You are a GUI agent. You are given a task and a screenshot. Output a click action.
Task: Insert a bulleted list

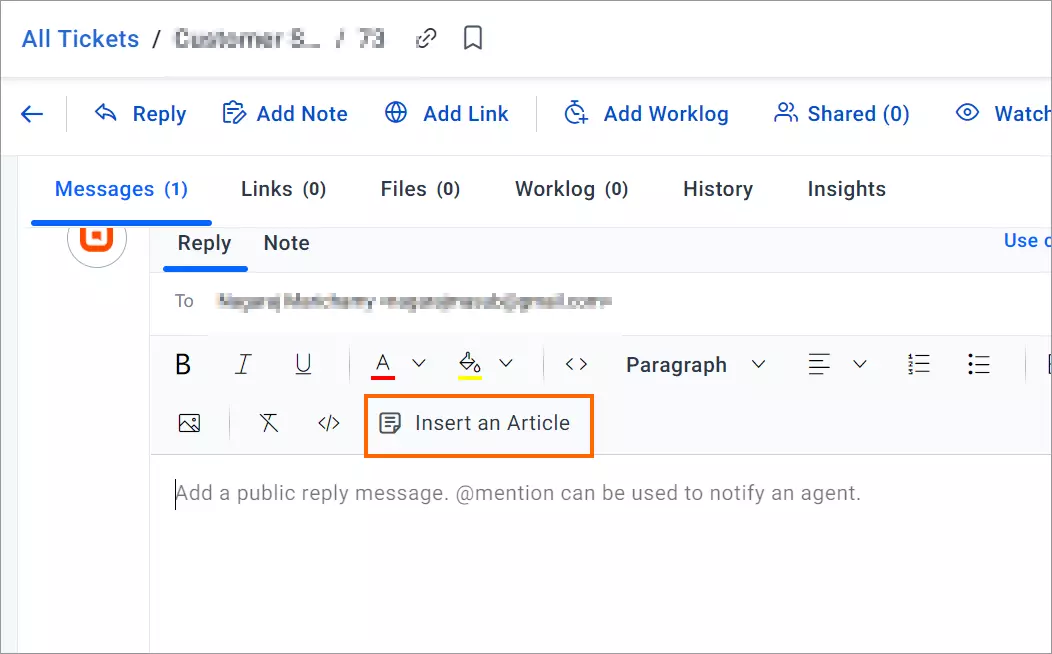[x=979, y=364]
